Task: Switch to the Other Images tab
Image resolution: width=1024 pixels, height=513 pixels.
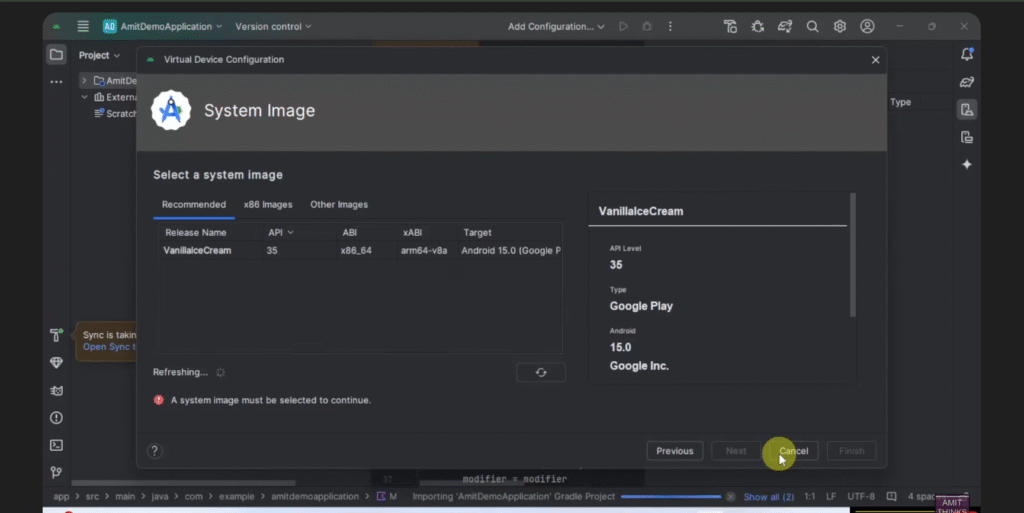Action: click(339, 205)
